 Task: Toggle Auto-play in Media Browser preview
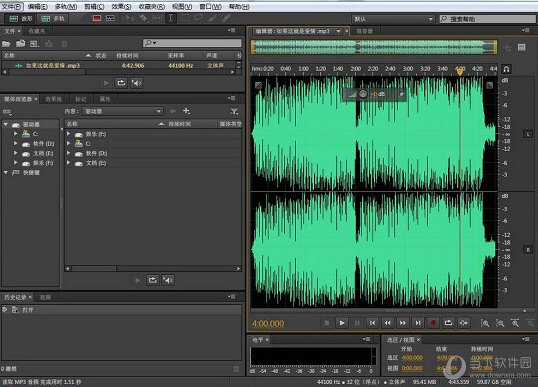pyautogui.click(x=167, y=280)
